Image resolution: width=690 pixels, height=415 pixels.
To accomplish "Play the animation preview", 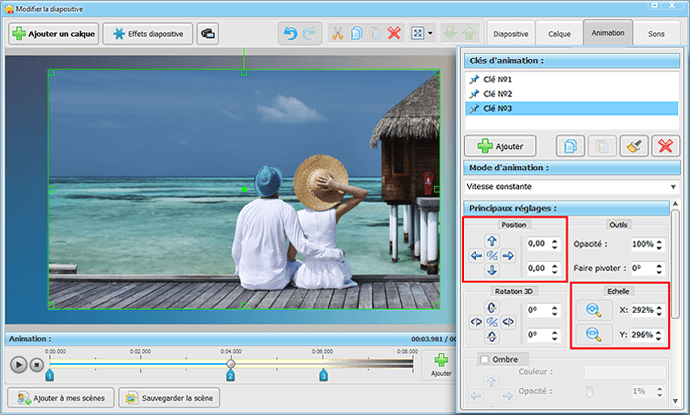I will click(18, 365).
